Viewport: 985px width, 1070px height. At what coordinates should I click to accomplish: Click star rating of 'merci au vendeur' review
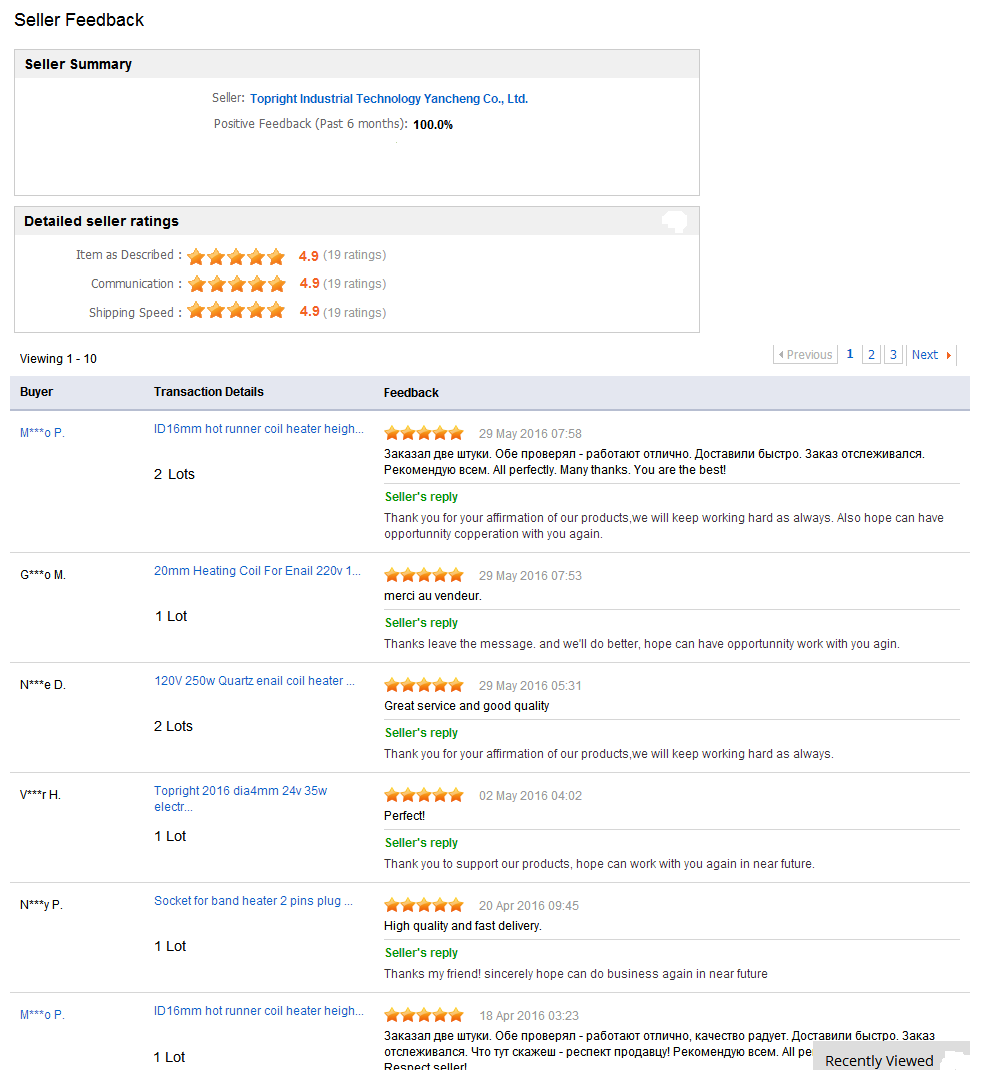pos(424,575)
